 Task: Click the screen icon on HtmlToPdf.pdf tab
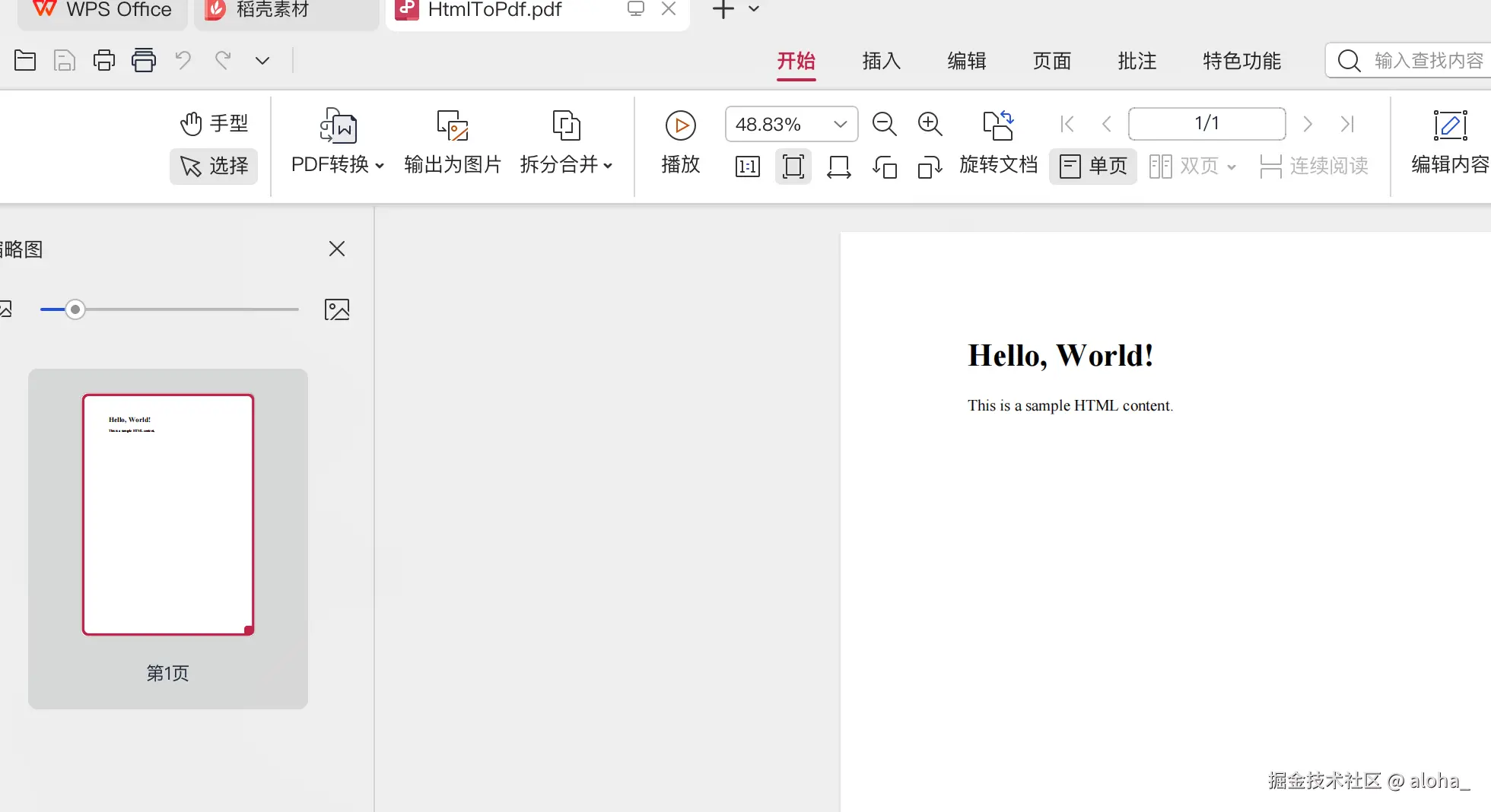tap(635, 9)
